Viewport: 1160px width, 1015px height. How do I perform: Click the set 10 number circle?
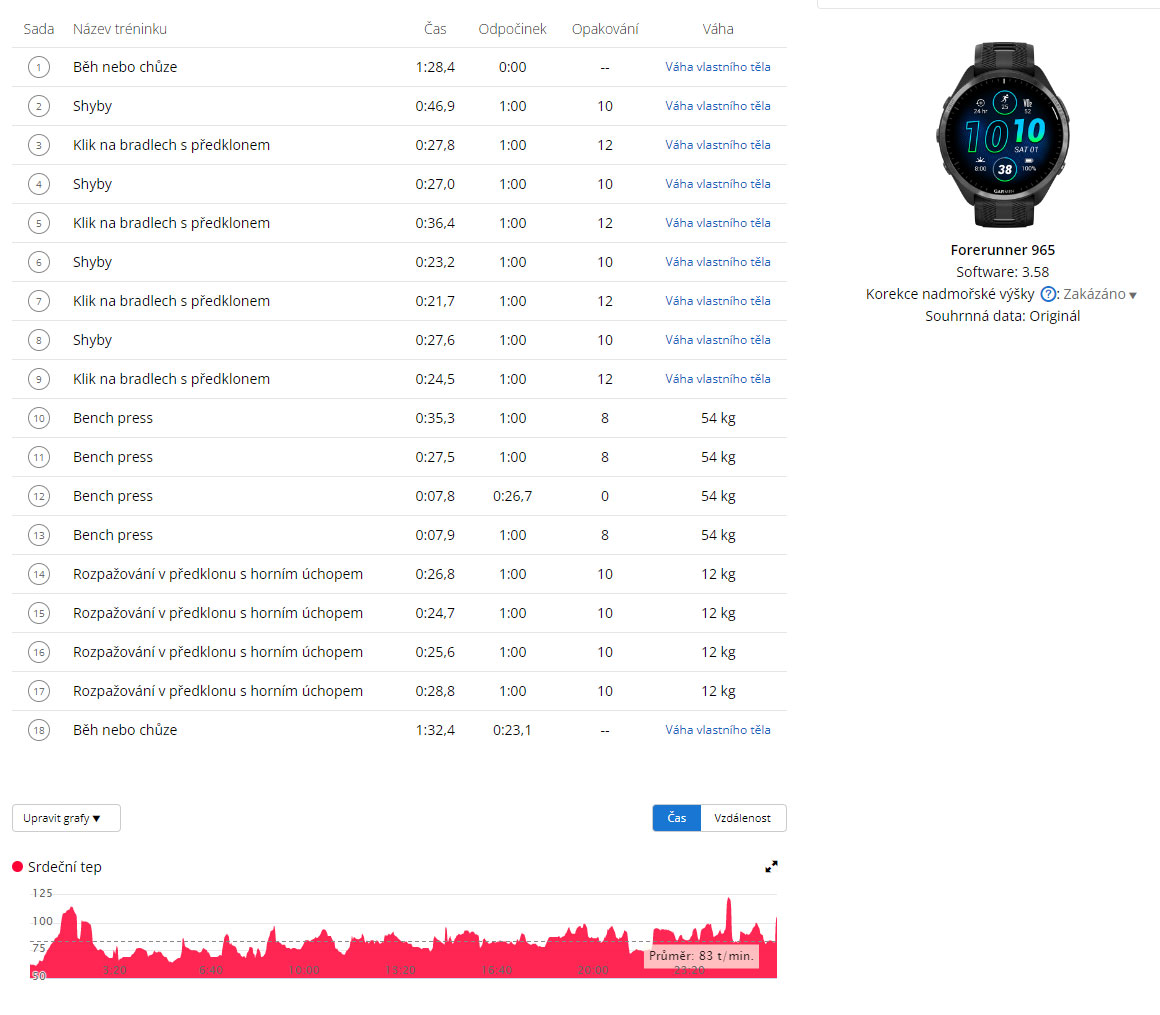point(39,419)
